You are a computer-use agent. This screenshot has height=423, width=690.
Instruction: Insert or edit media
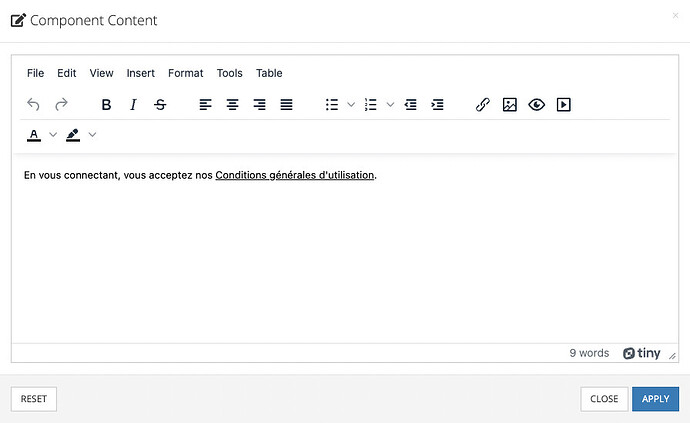point(564,104)
